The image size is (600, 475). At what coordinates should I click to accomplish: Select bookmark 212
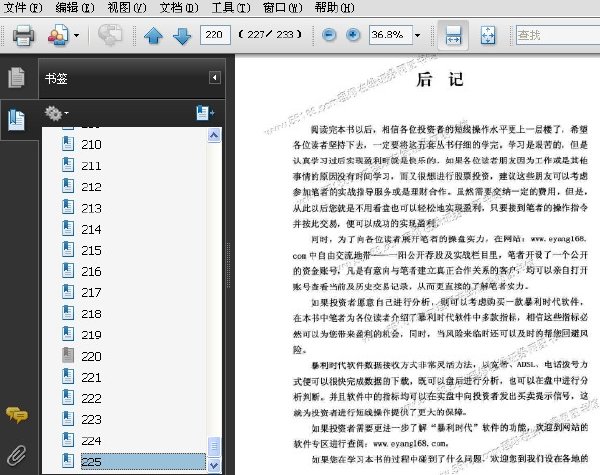(x=91, y=187)
